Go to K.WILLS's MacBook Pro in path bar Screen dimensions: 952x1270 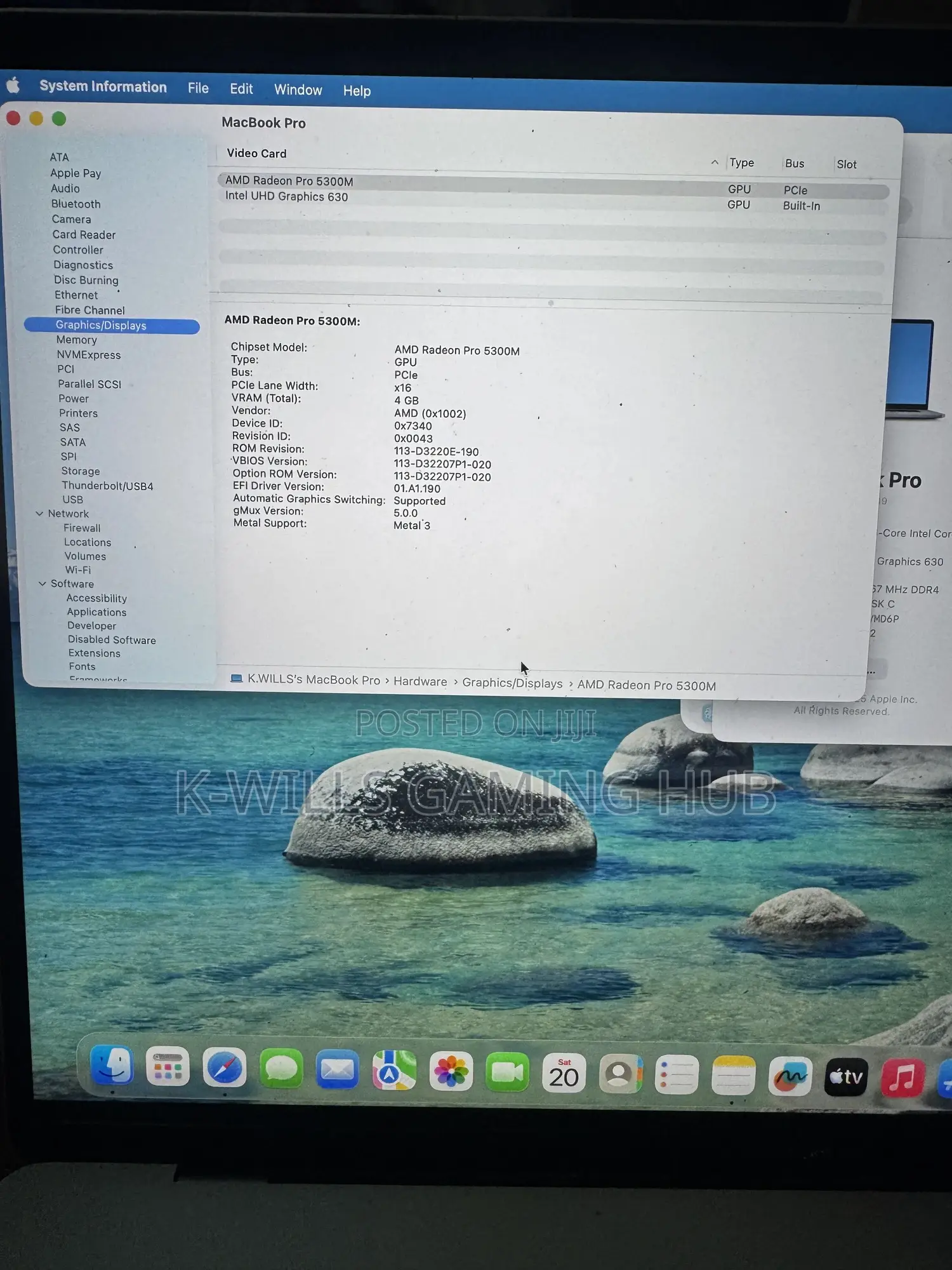tap(314, 679)
